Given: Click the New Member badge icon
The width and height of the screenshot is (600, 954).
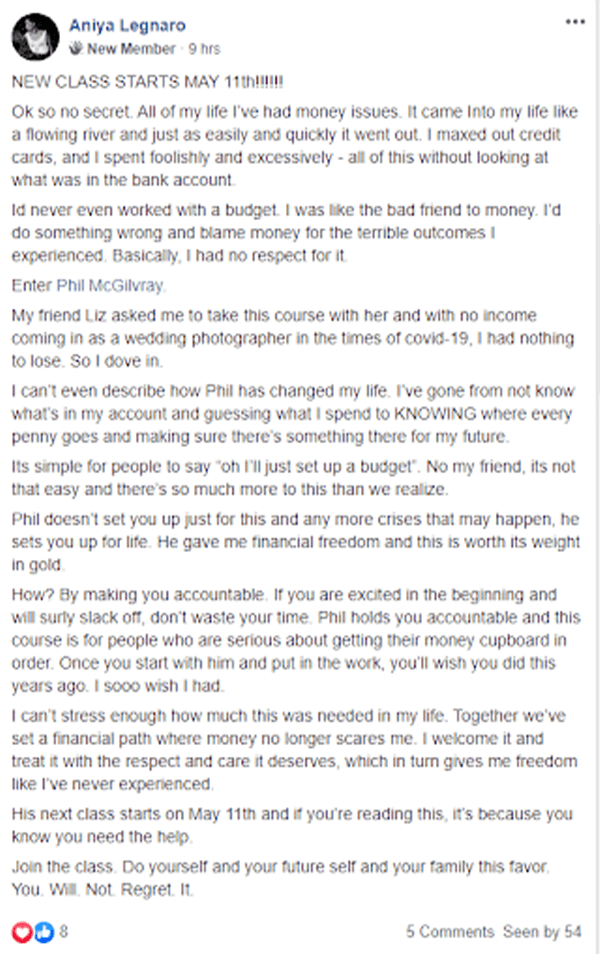Looking at the screenshot, I should 76,48.
